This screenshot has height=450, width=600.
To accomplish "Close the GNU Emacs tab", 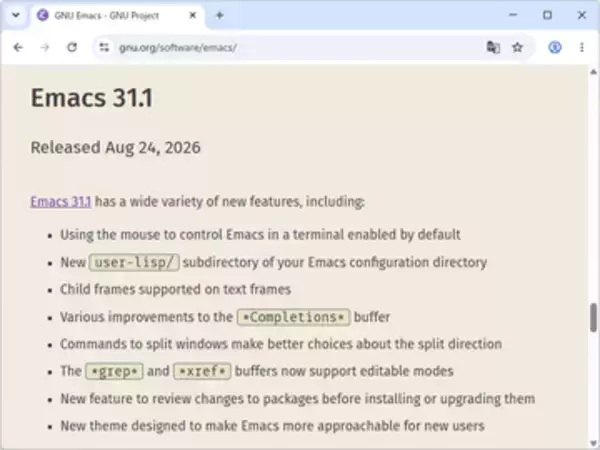I will (193, 15).
